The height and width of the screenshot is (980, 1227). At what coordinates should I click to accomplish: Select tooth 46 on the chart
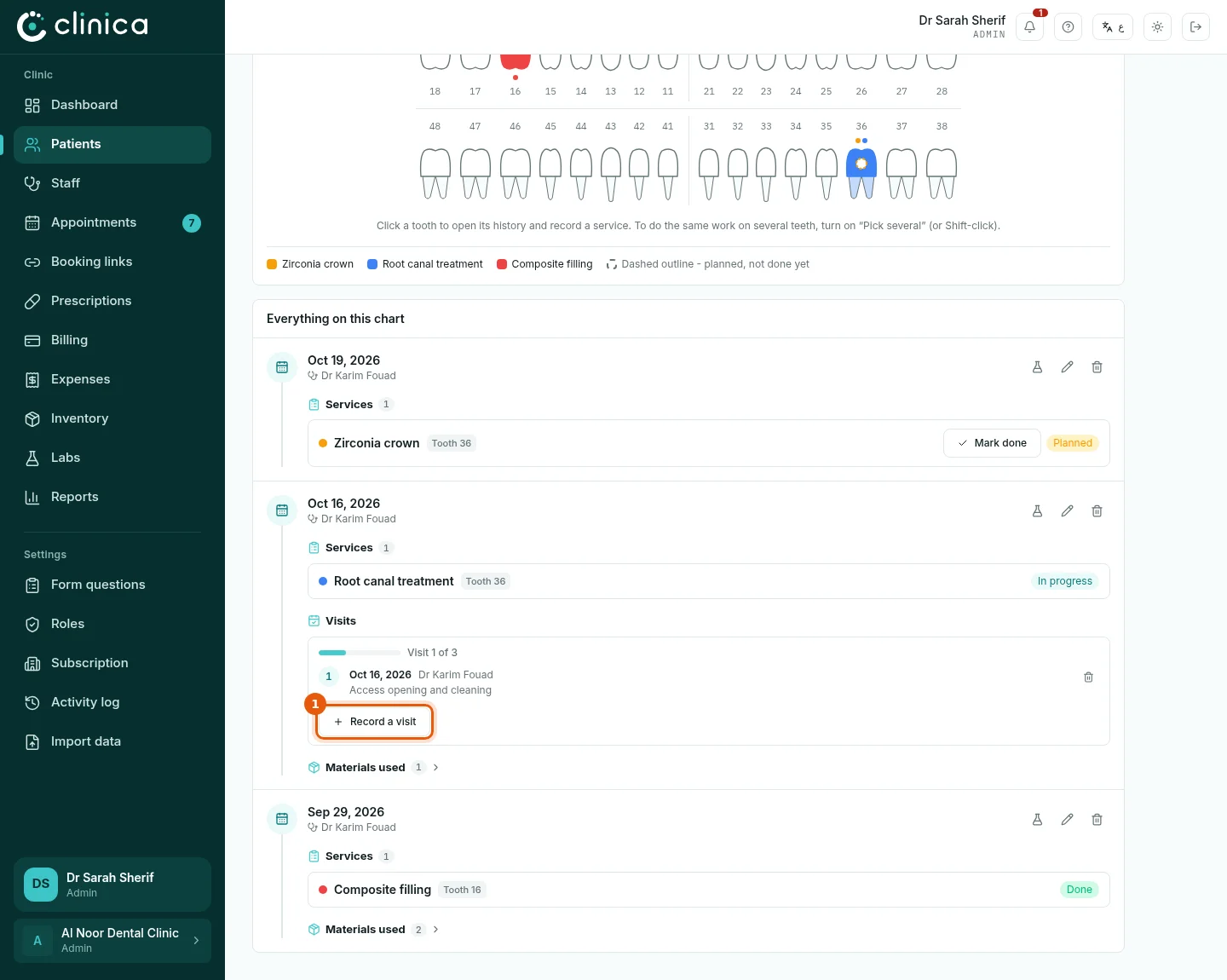pyautogui.click(x=516, y=174)
